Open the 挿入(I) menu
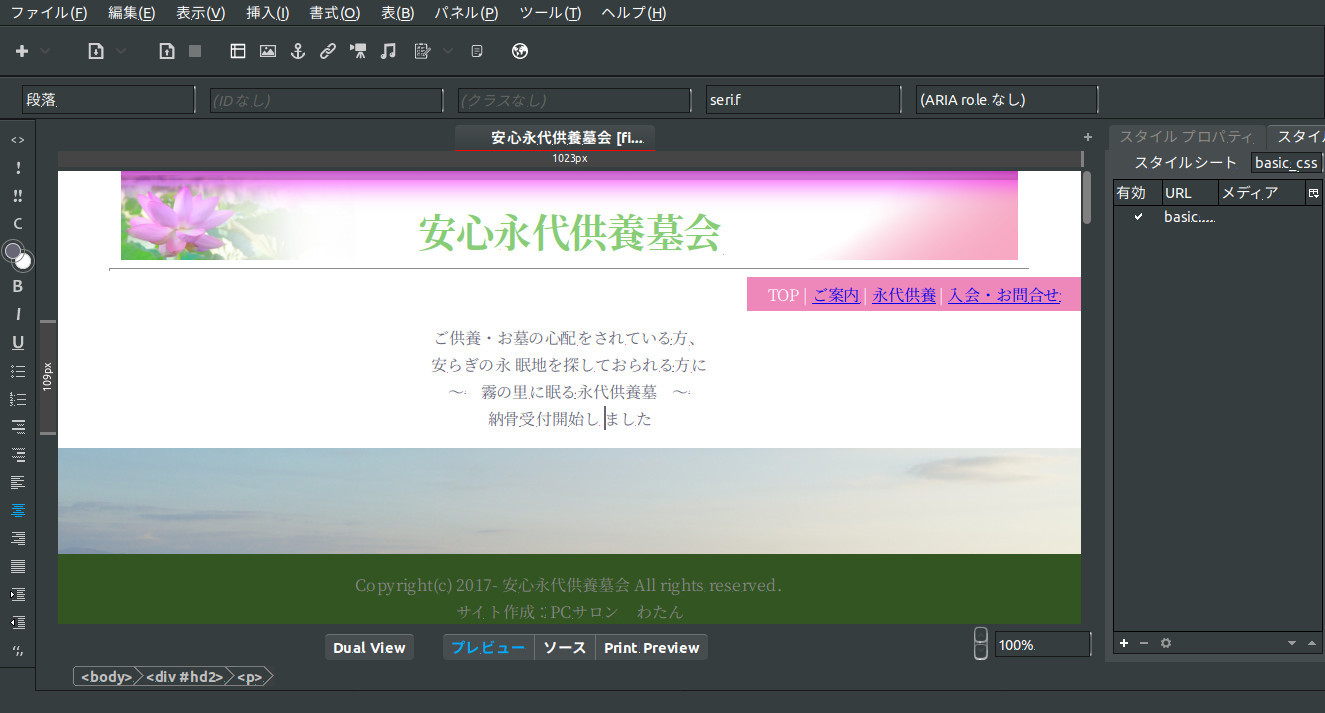 point(267,13)
